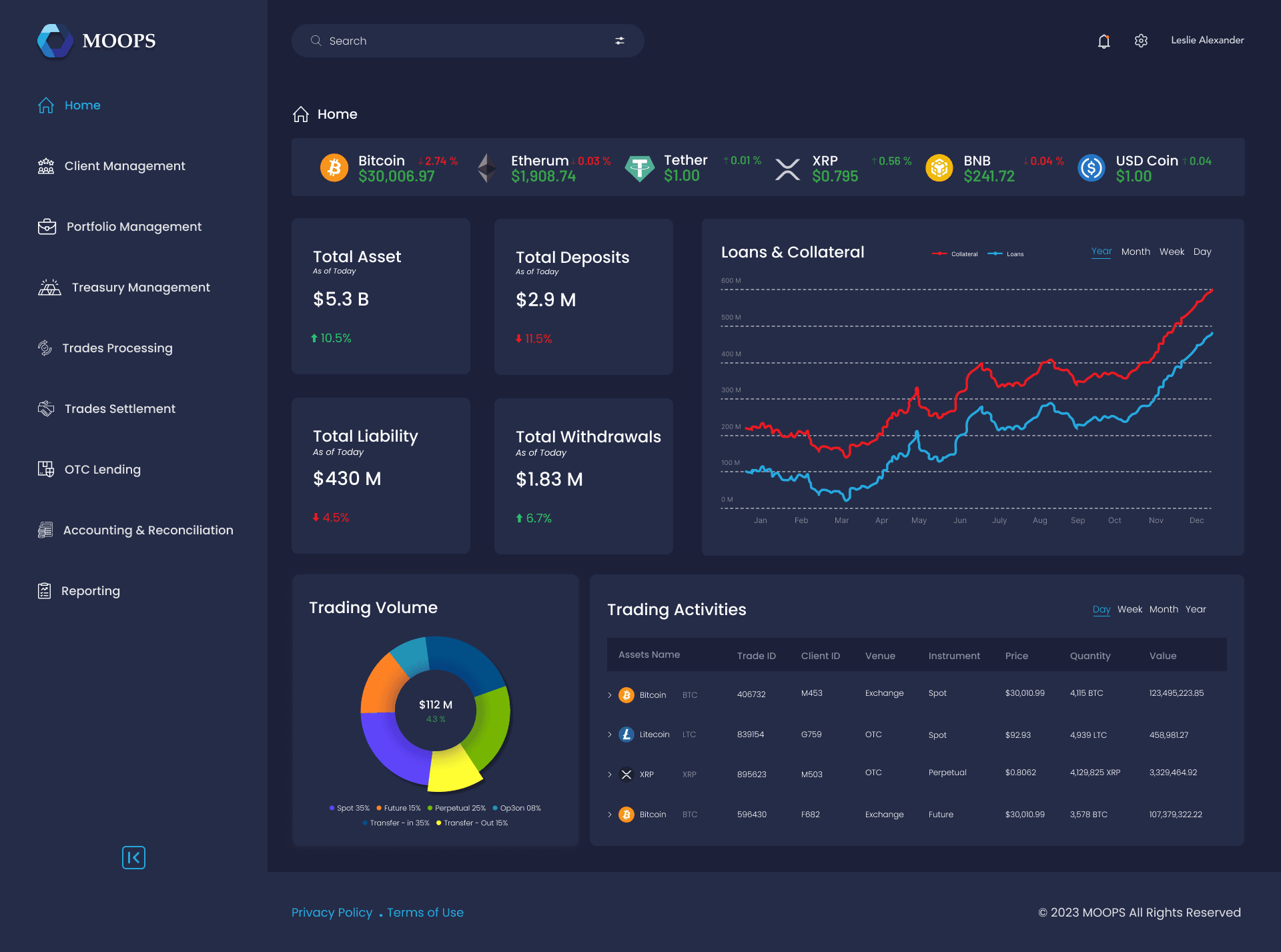
Task: Switch Loans chart to Month view
Action: click(x=1136, y=252)
